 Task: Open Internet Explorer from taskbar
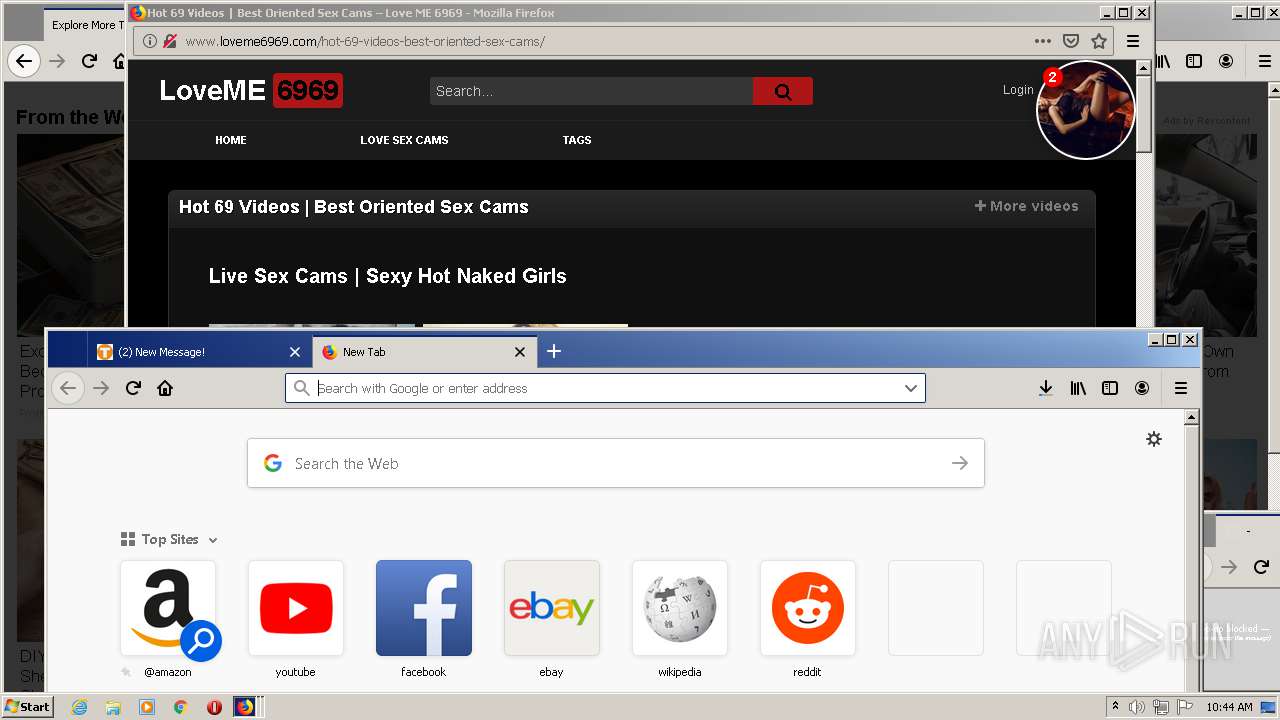click(80, 707)
